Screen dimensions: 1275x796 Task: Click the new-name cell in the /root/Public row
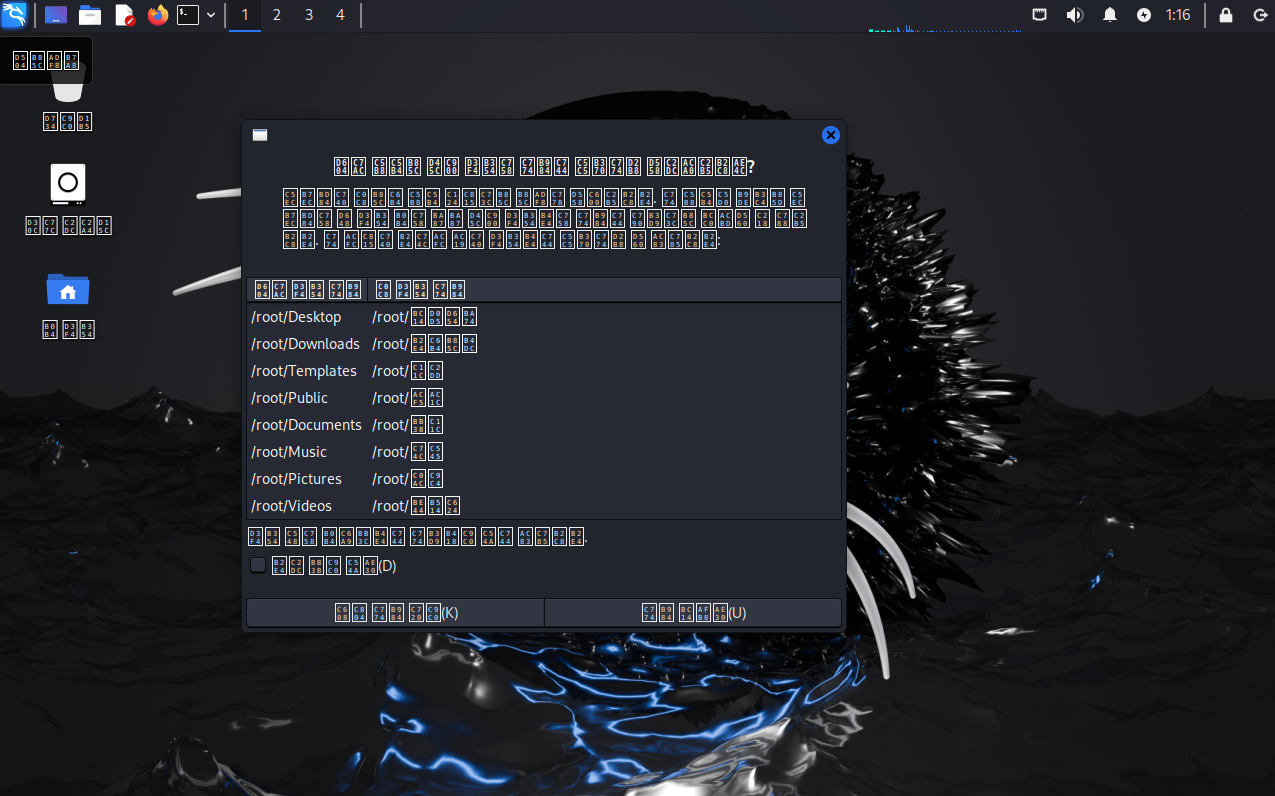[x=408, y=398]
